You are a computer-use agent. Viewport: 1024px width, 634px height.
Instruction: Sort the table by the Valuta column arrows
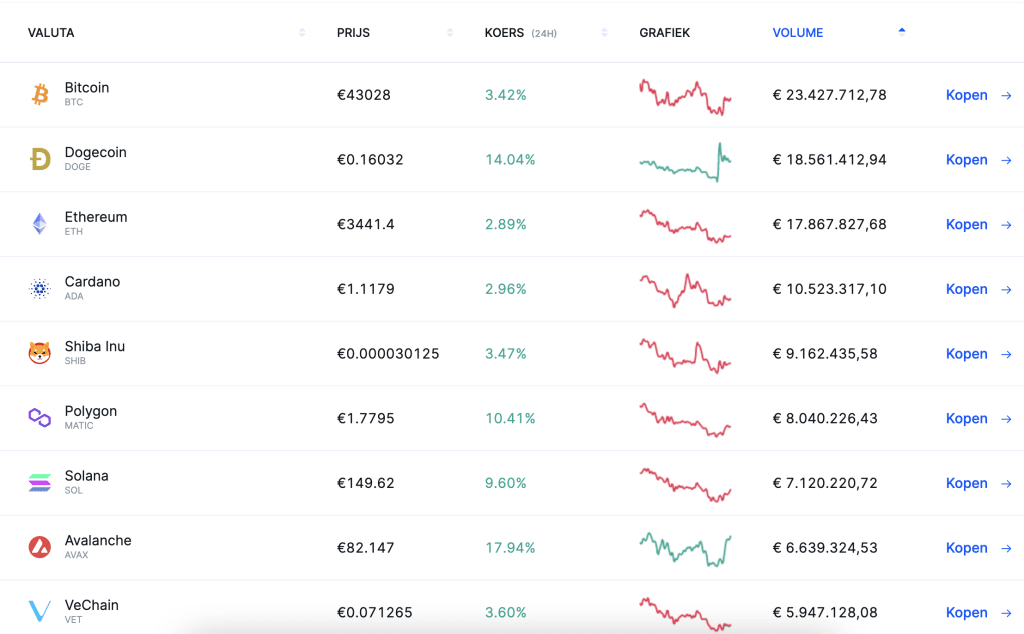point(302,33)
